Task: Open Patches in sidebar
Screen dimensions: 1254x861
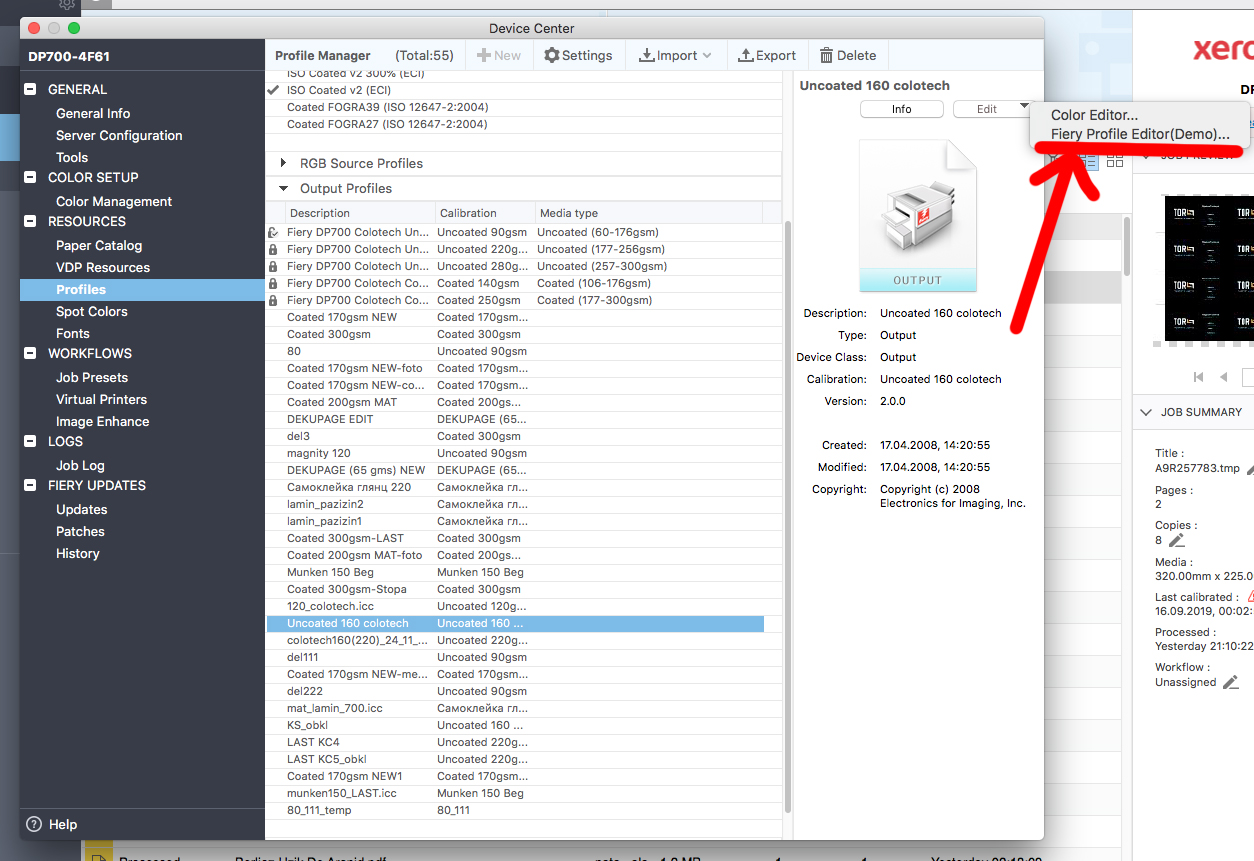Action: tap(80, 531)
